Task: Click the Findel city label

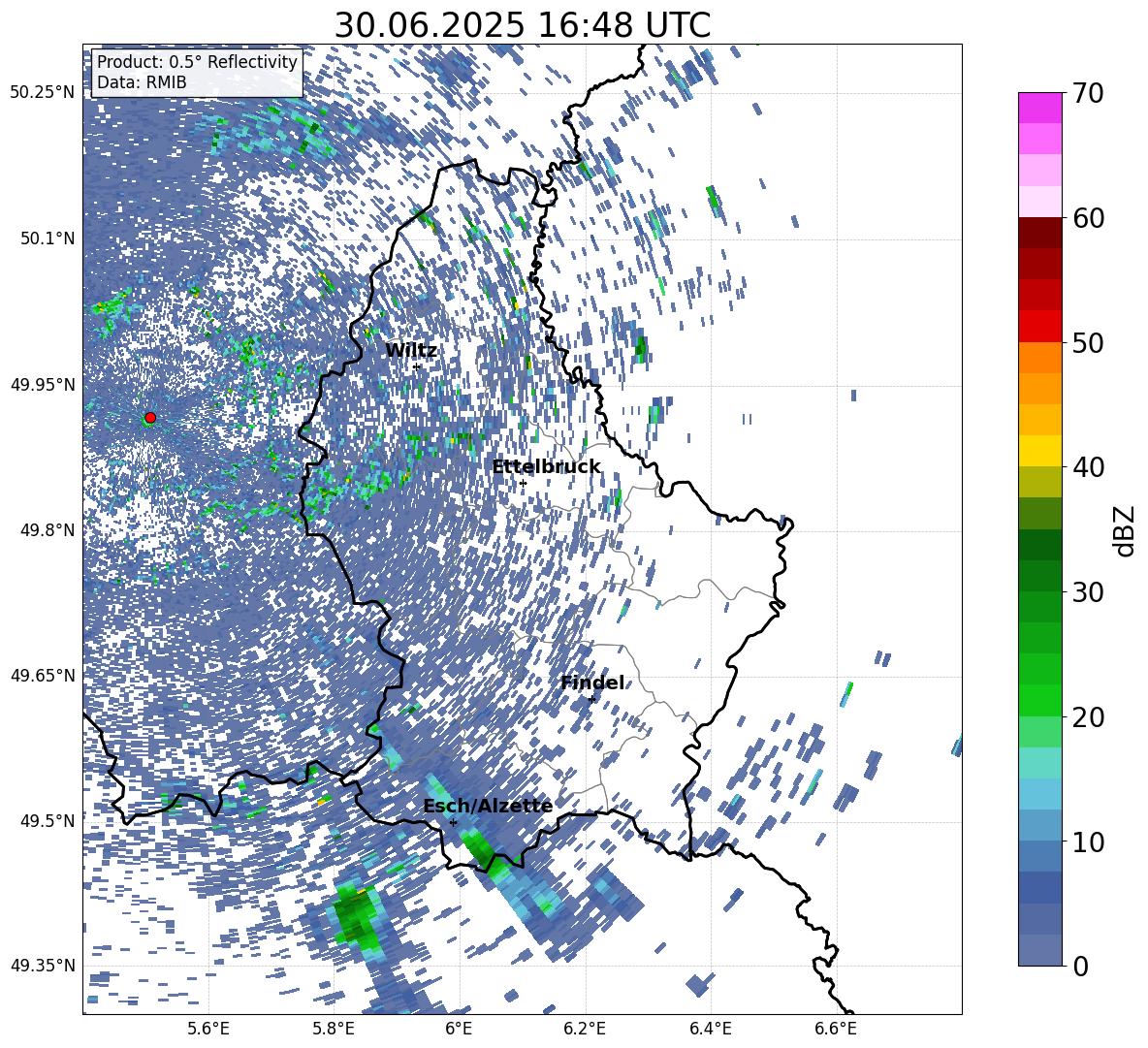Action: click(592, 683)
